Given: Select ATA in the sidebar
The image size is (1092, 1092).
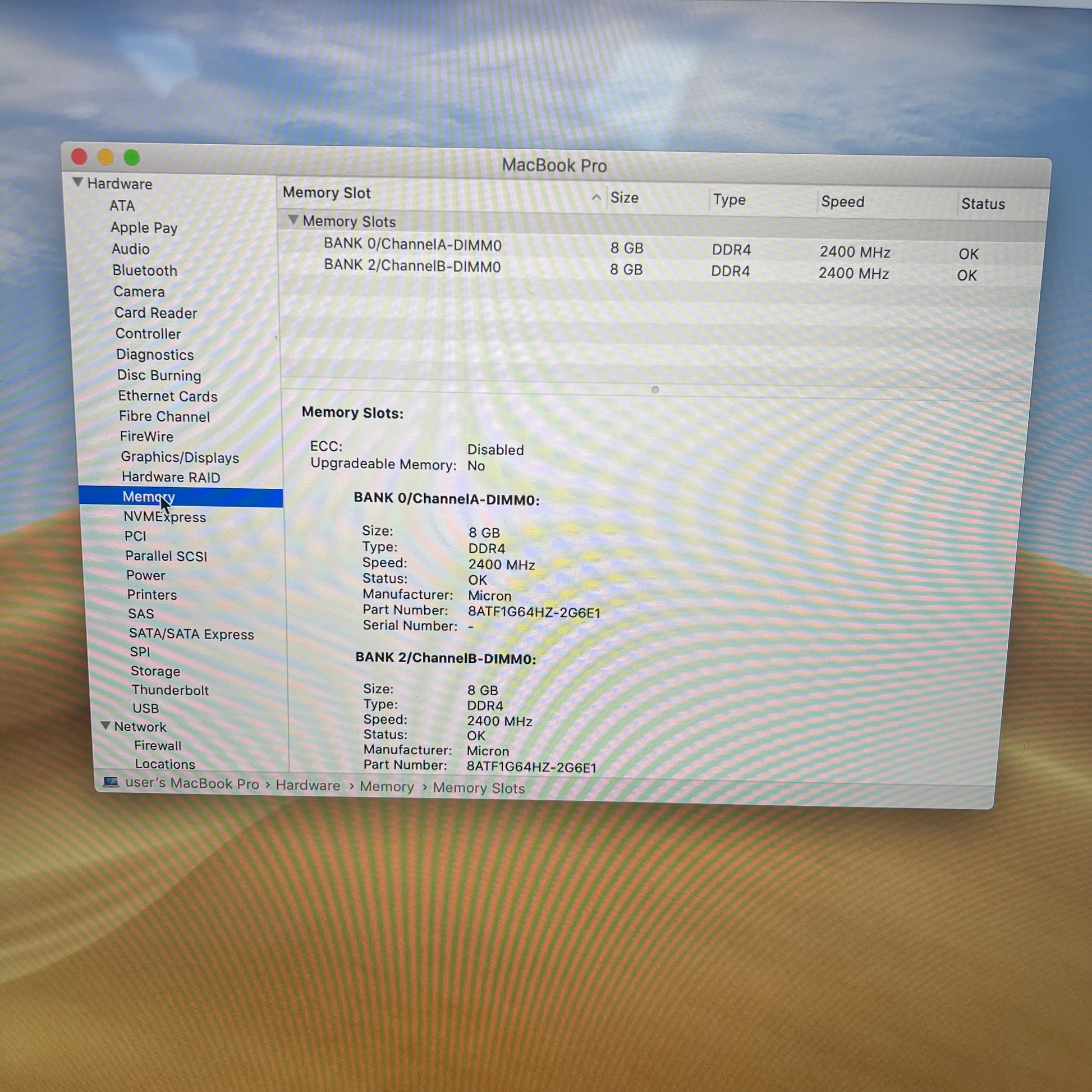Looking at the screenshot, I should 122,206.
